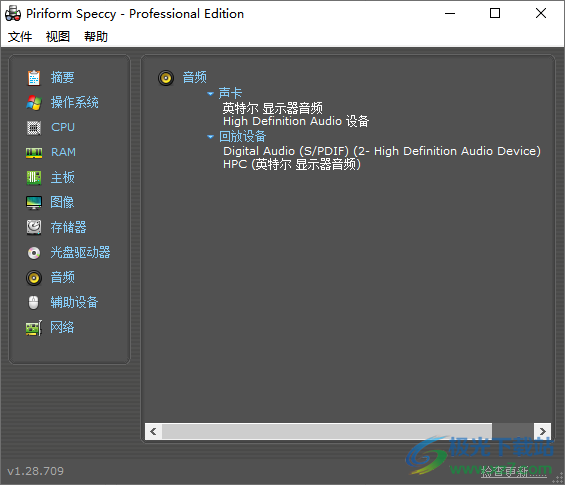Open the 帮助 menu

(96, 36)
